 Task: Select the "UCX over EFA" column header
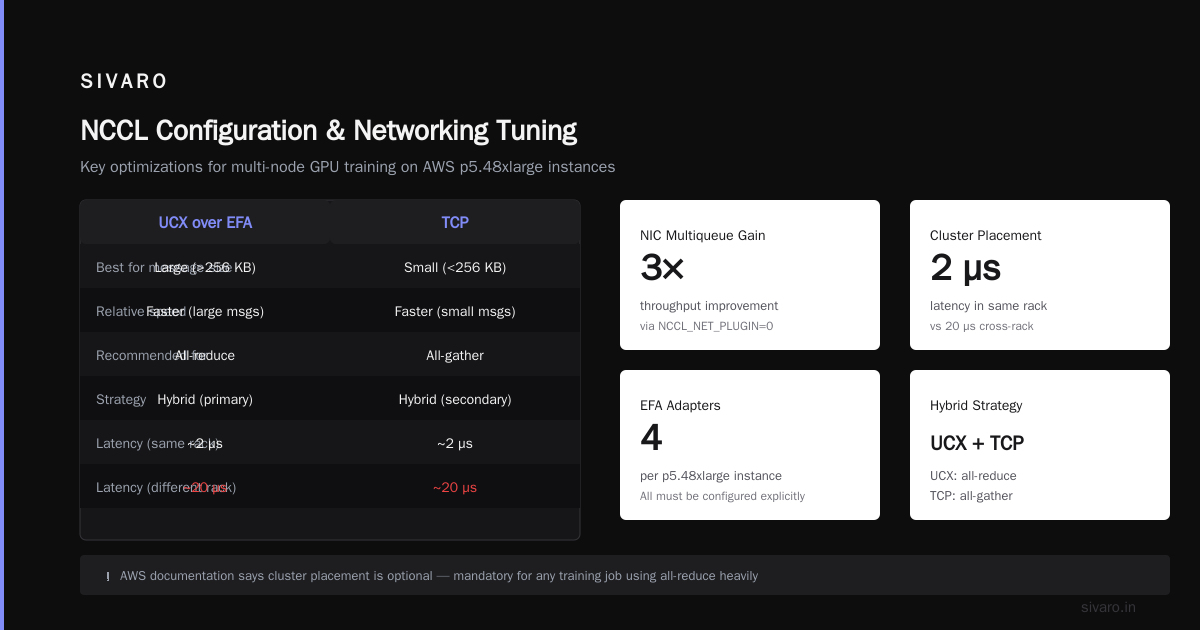(205, 222)
